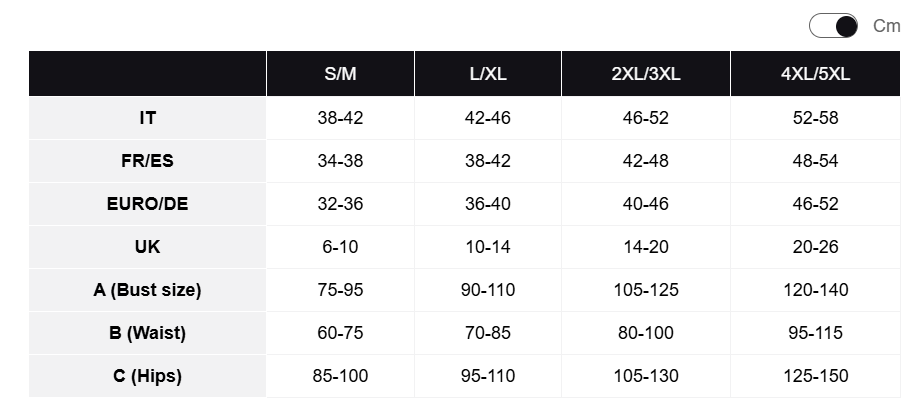The image size is (912, 418).
Task: Click the UK row label
Action: pyautogui.click(x=147, y=247)
